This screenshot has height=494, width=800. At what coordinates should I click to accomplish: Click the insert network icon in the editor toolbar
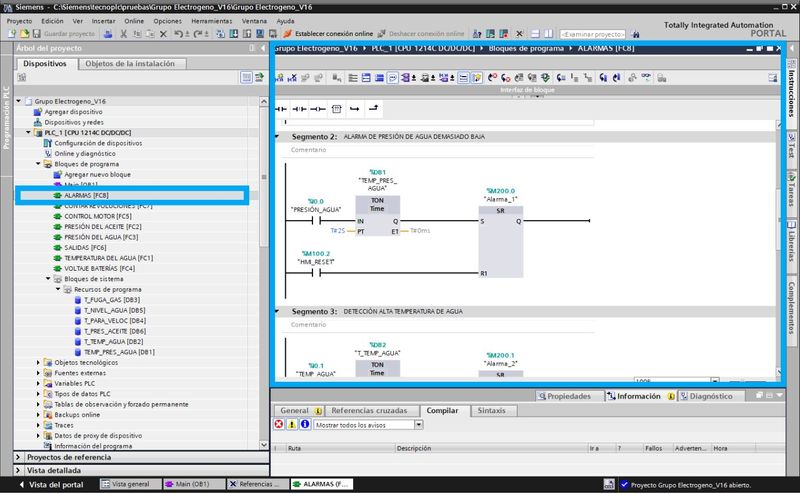tap(280, 78)
